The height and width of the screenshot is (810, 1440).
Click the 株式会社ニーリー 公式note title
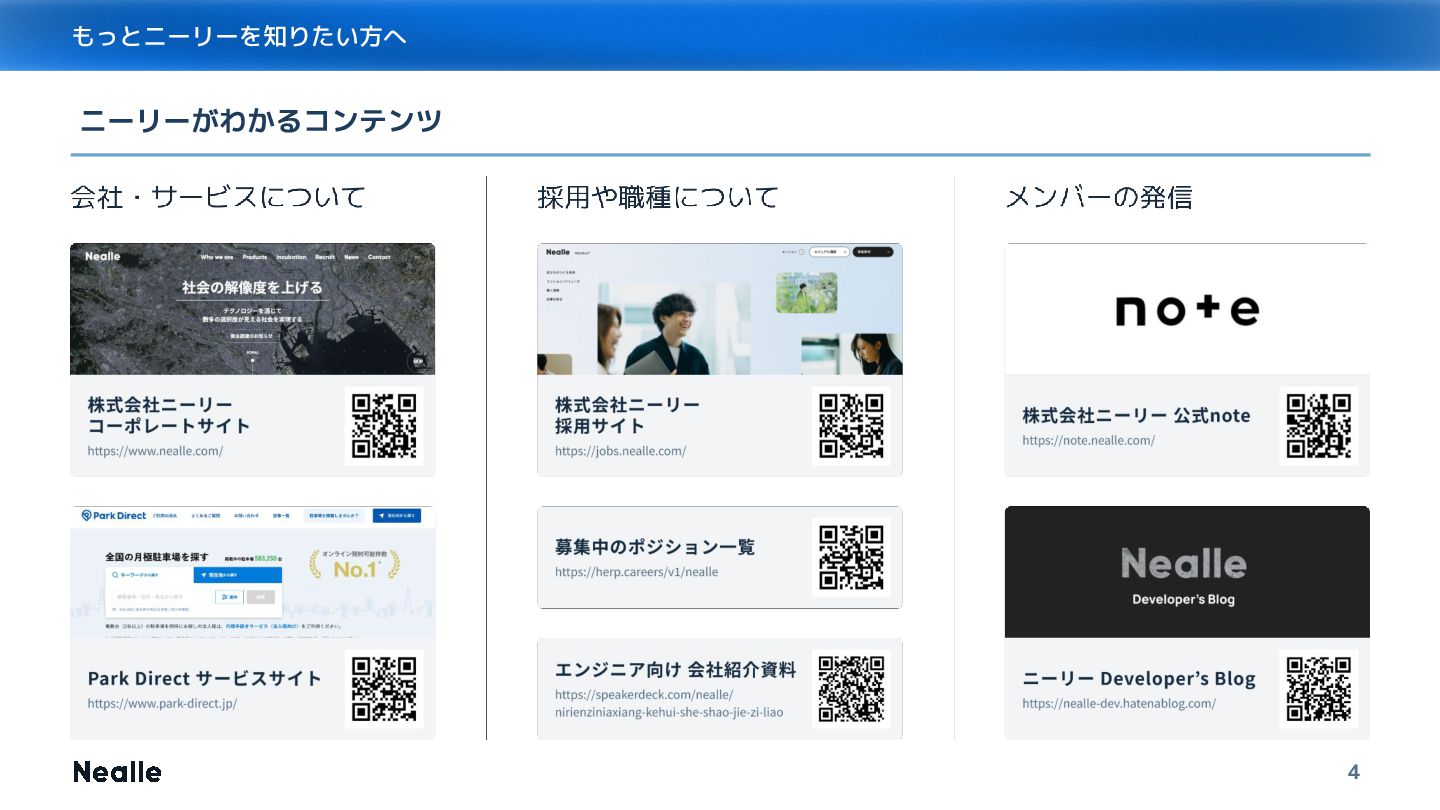[1136, 415]
